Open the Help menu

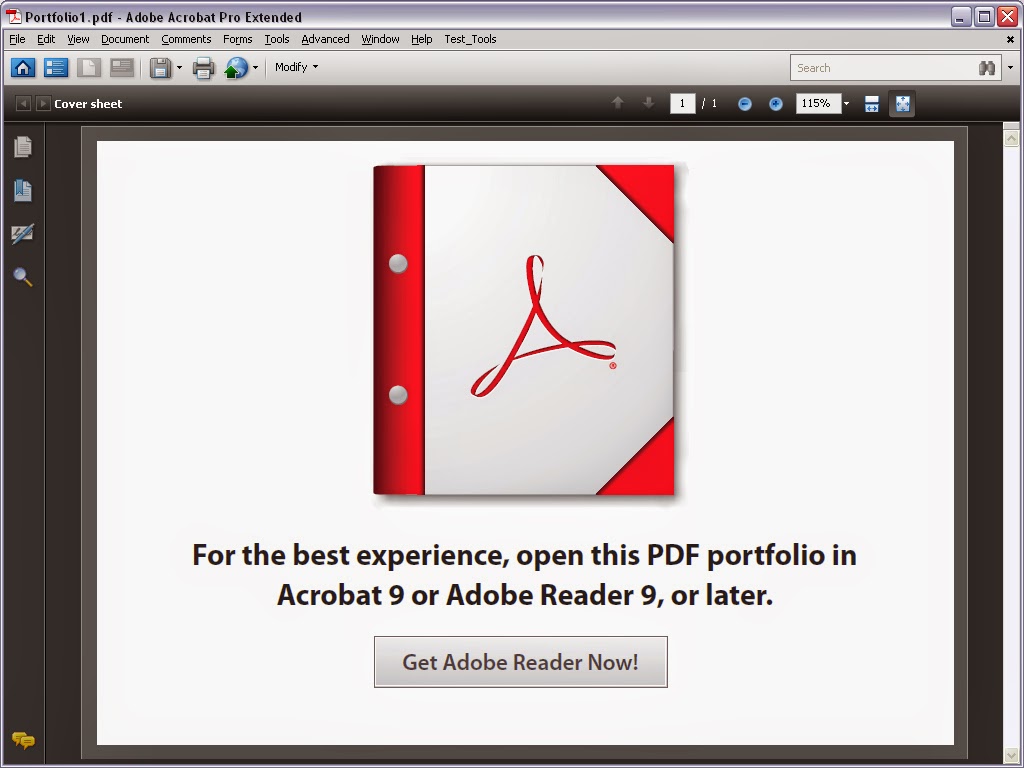pyautogui.click(x=422, y=39)
